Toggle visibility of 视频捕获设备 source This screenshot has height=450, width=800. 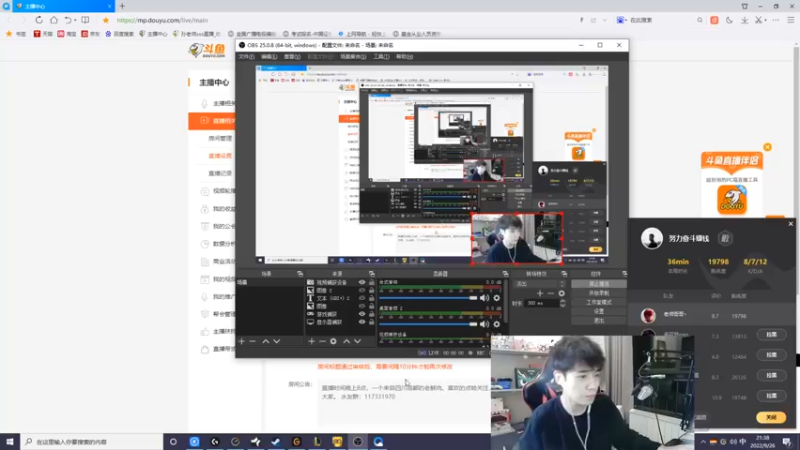point(362,282)
